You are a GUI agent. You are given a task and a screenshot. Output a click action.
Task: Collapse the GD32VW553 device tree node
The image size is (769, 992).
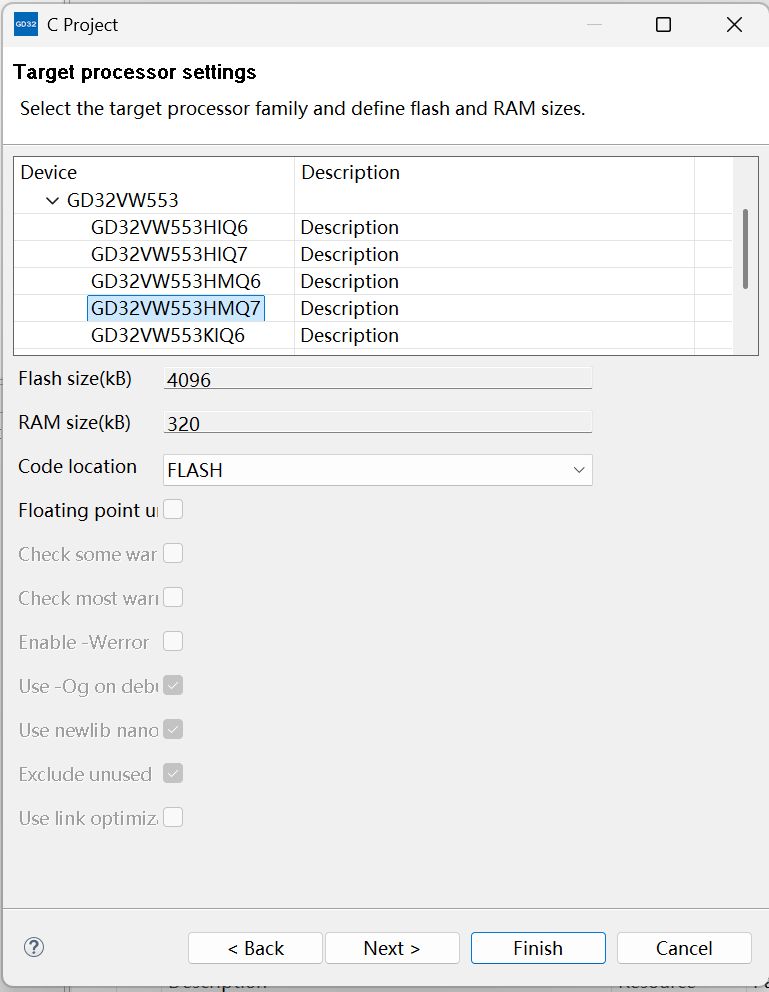[x=52, y=201]
